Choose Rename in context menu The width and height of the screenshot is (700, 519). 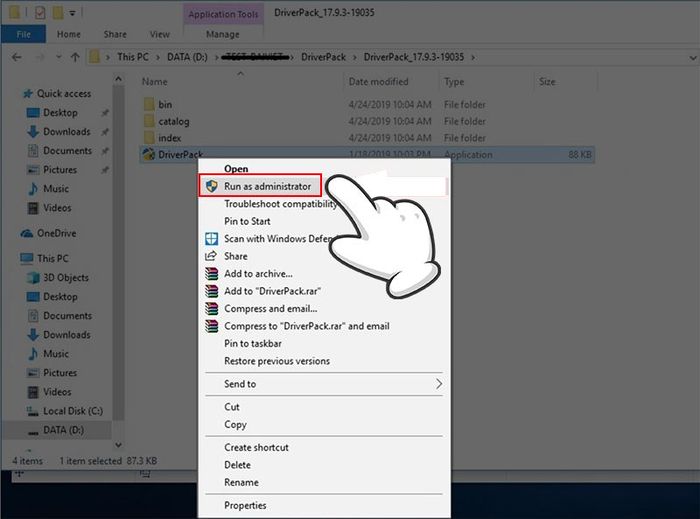pyautogui.click(x=241, y=482)
